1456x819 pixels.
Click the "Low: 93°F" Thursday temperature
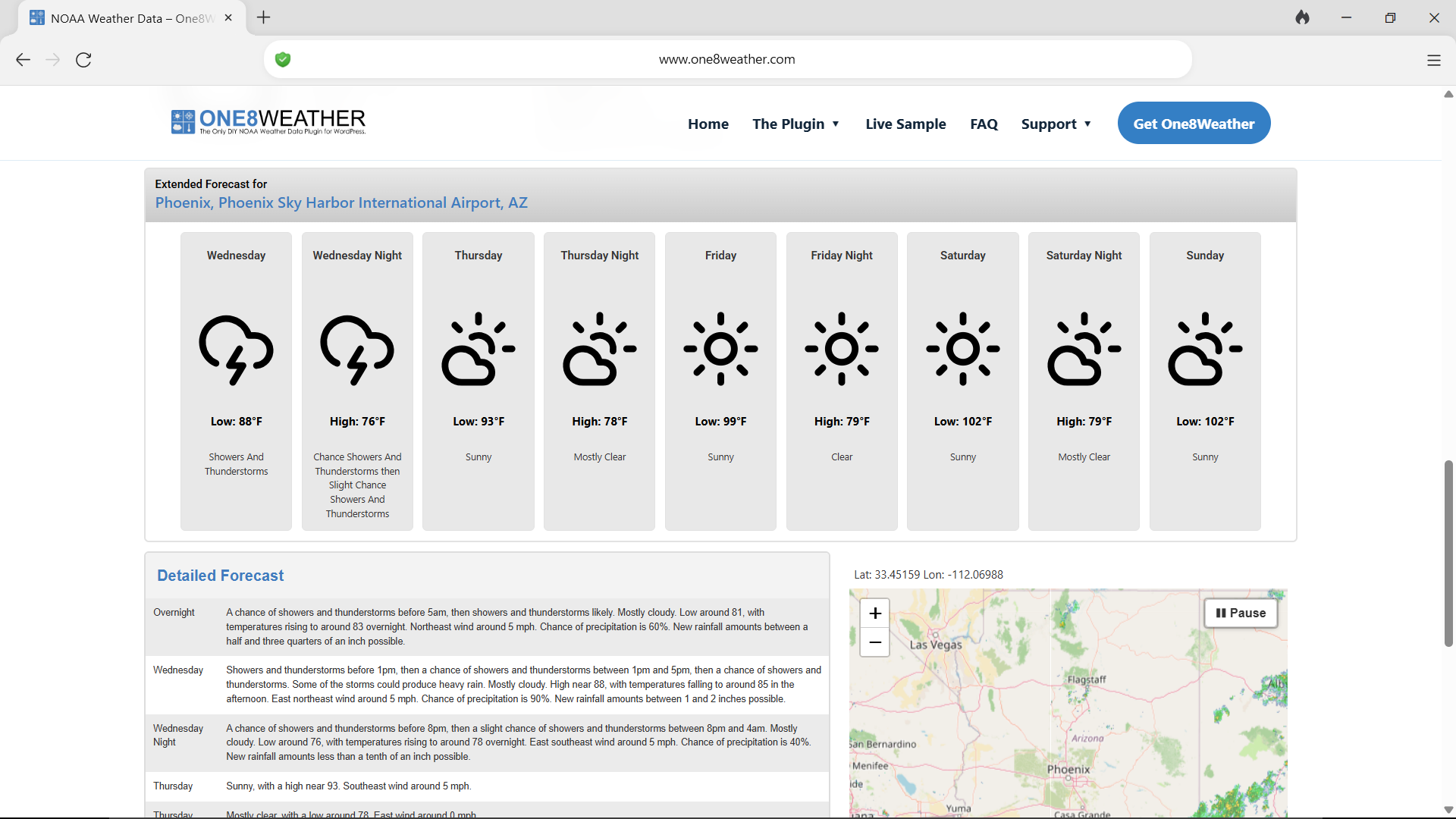479,422
